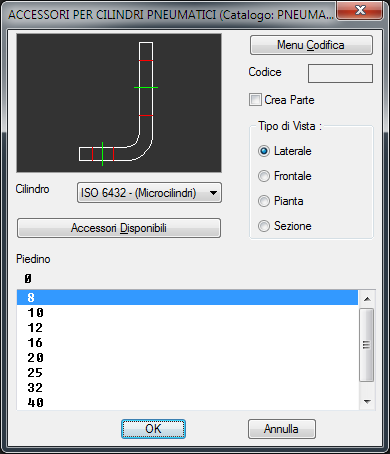The height and width of the screenshot is (454, 390).
Task: Click the list scrollbar down arrow
Action: pyautogui.click(x=367, y=402)
